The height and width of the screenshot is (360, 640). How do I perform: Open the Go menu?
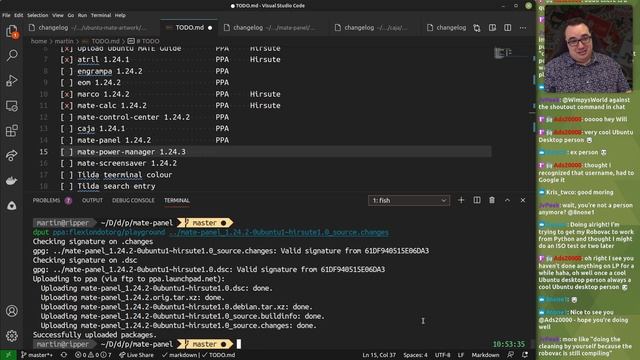click(x=71, y=15)
